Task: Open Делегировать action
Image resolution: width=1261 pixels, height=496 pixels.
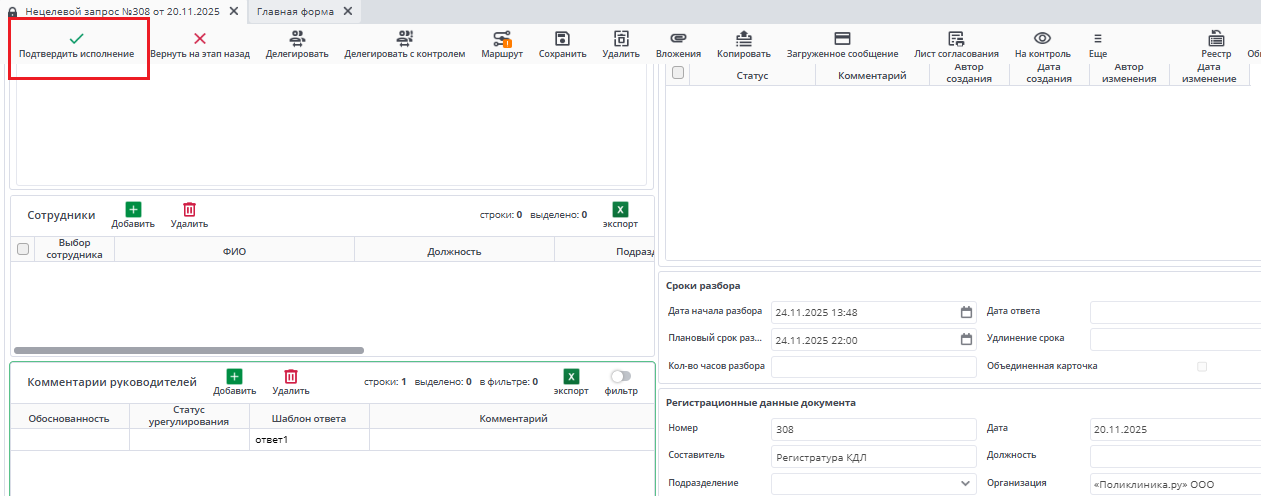Action: (297, 45)
